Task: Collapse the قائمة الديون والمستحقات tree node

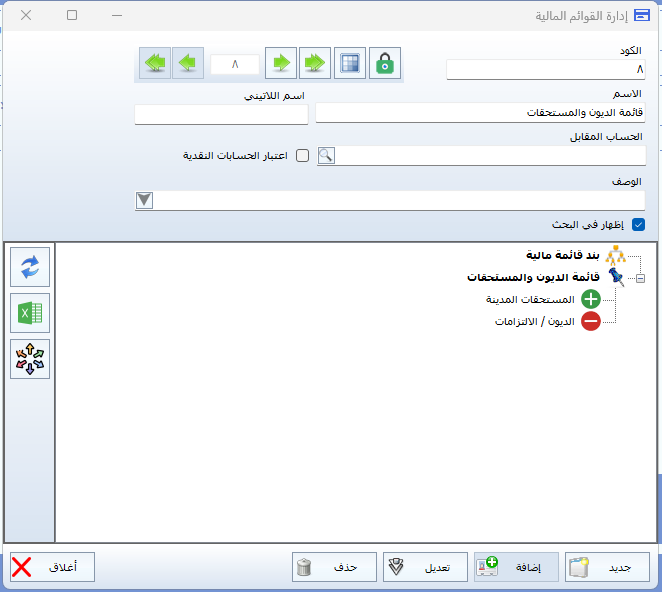Action: click(640, 278)
